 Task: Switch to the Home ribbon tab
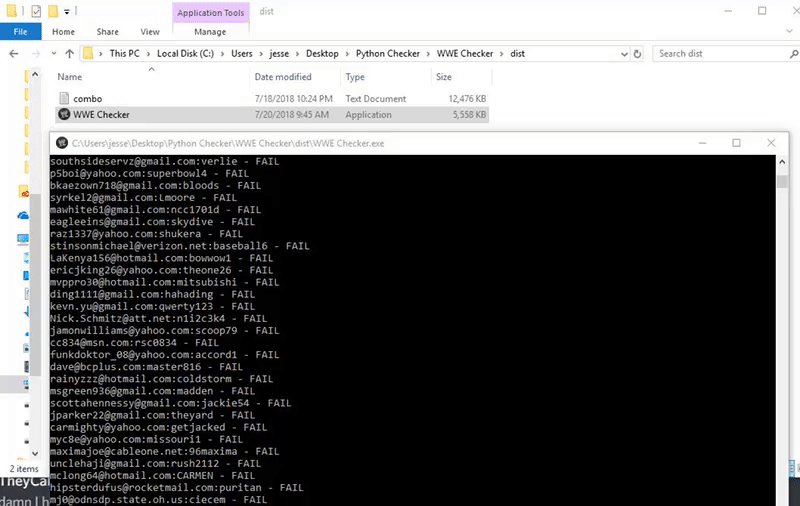pos(63,32)
